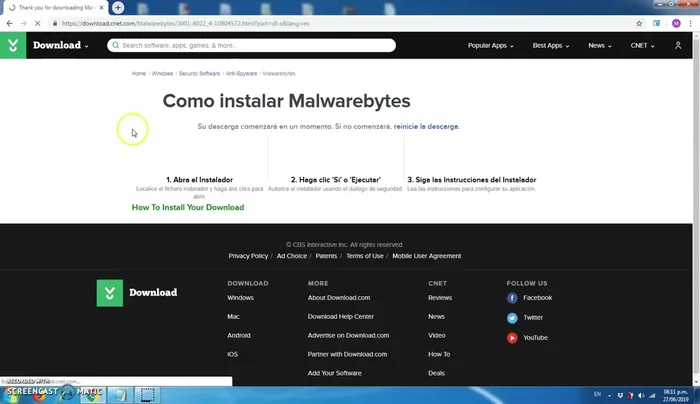Click the Facebook icon in the footer
This screenshot has width=700, height=404.
tap(512, 298)
